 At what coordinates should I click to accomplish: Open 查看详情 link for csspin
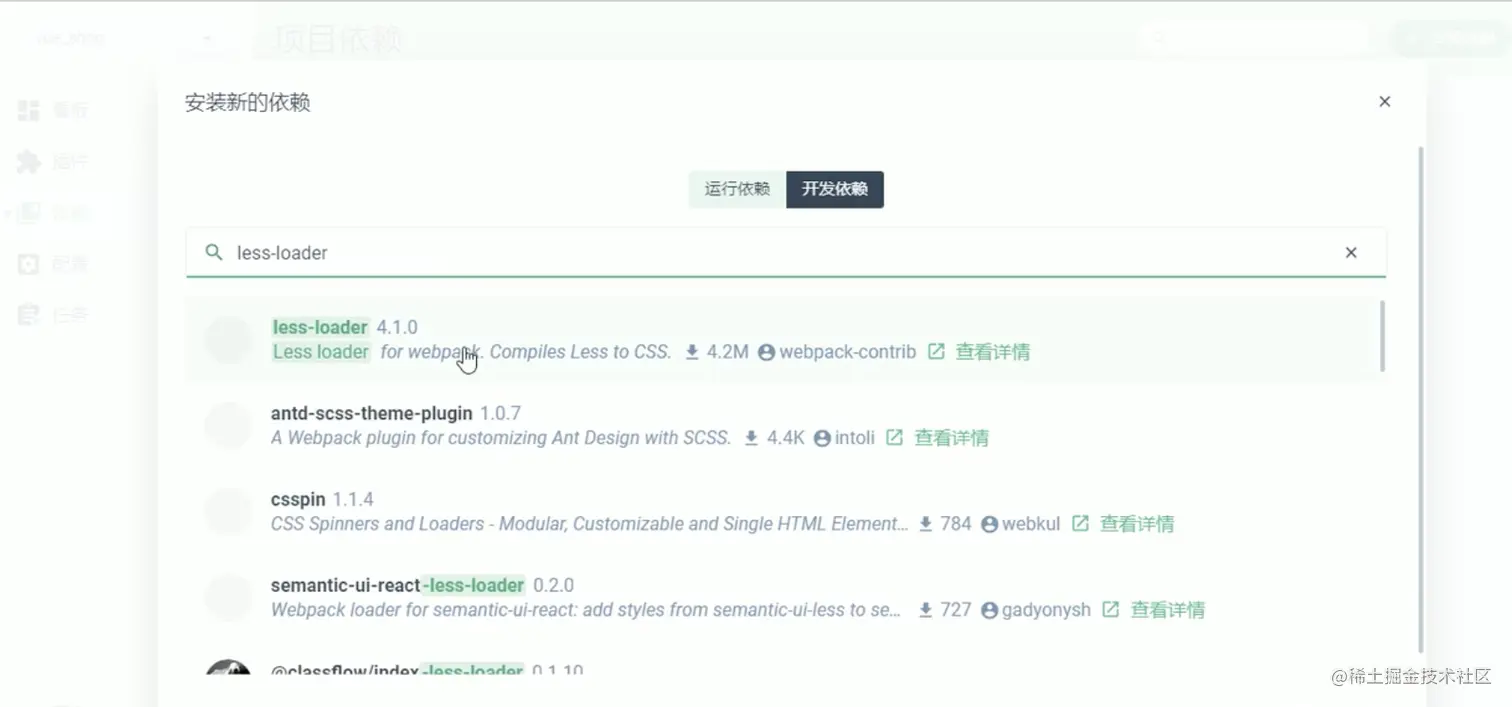click(x=1137, y=524)
